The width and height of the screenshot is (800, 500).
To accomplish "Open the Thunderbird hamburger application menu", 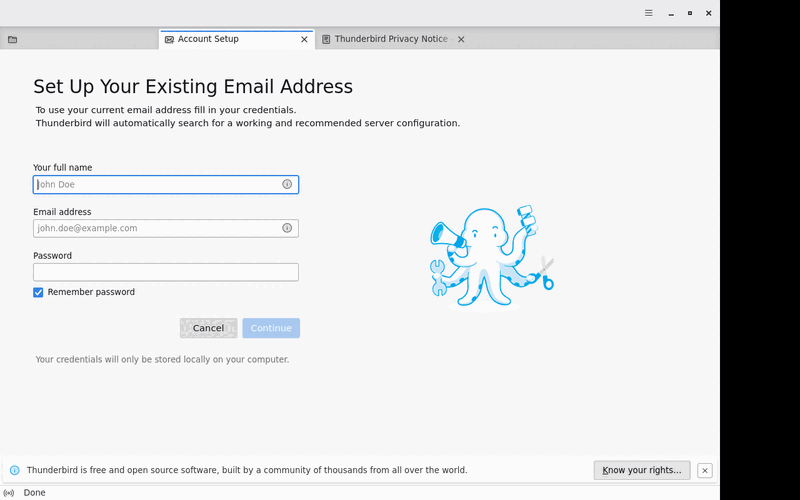I will pyautogui.click(x=648, y=13).
